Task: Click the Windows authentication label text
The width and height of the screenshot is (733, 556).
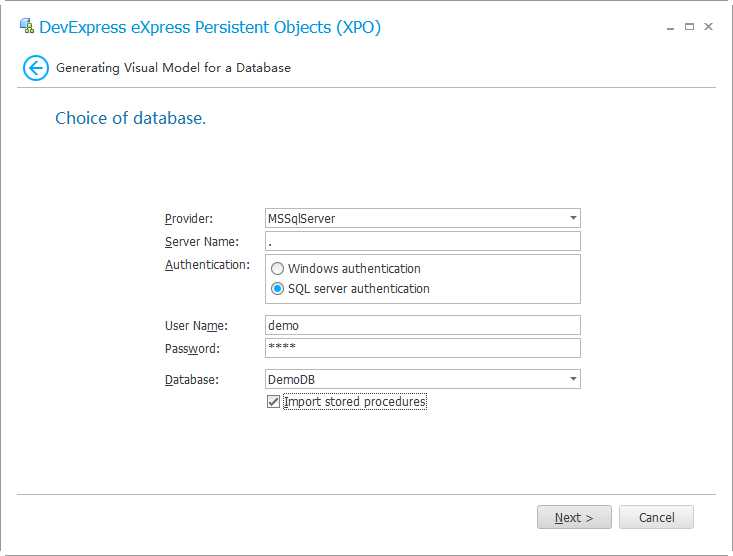Action: (354, 269)
